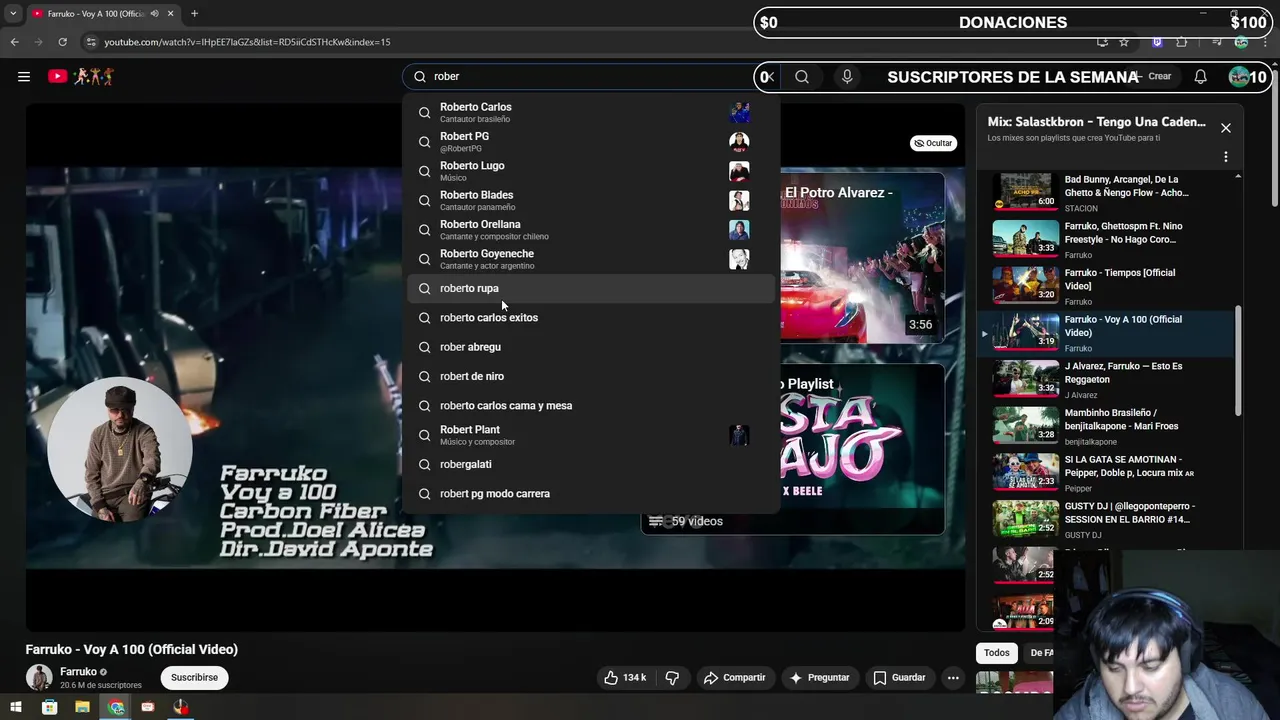Screen dimensions: 1280x720
Task: Open the YouTube hamburger guide menu
Action: (24, 76)
